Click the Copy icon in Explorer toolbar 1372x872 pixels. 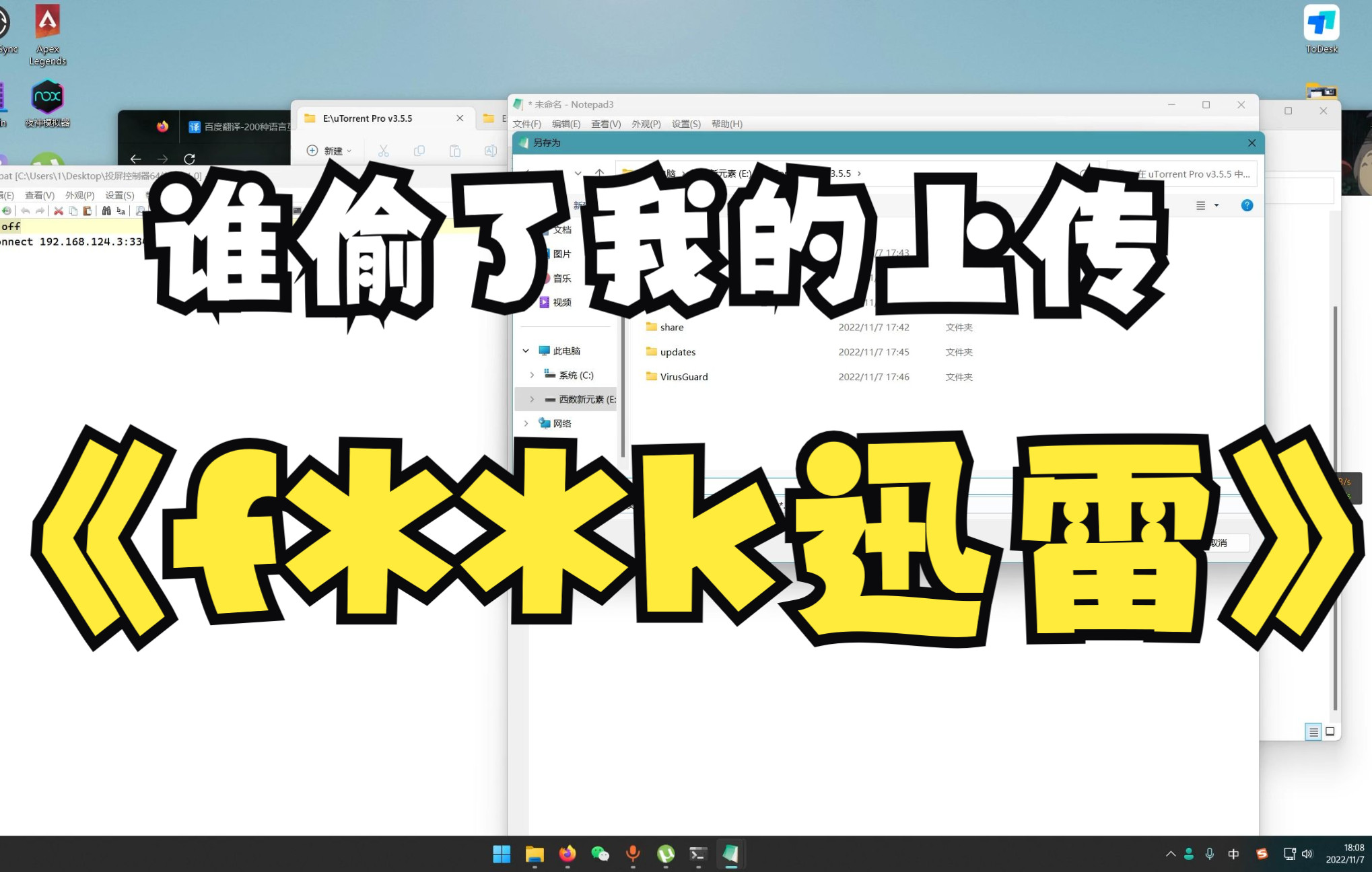click(419, 151)
